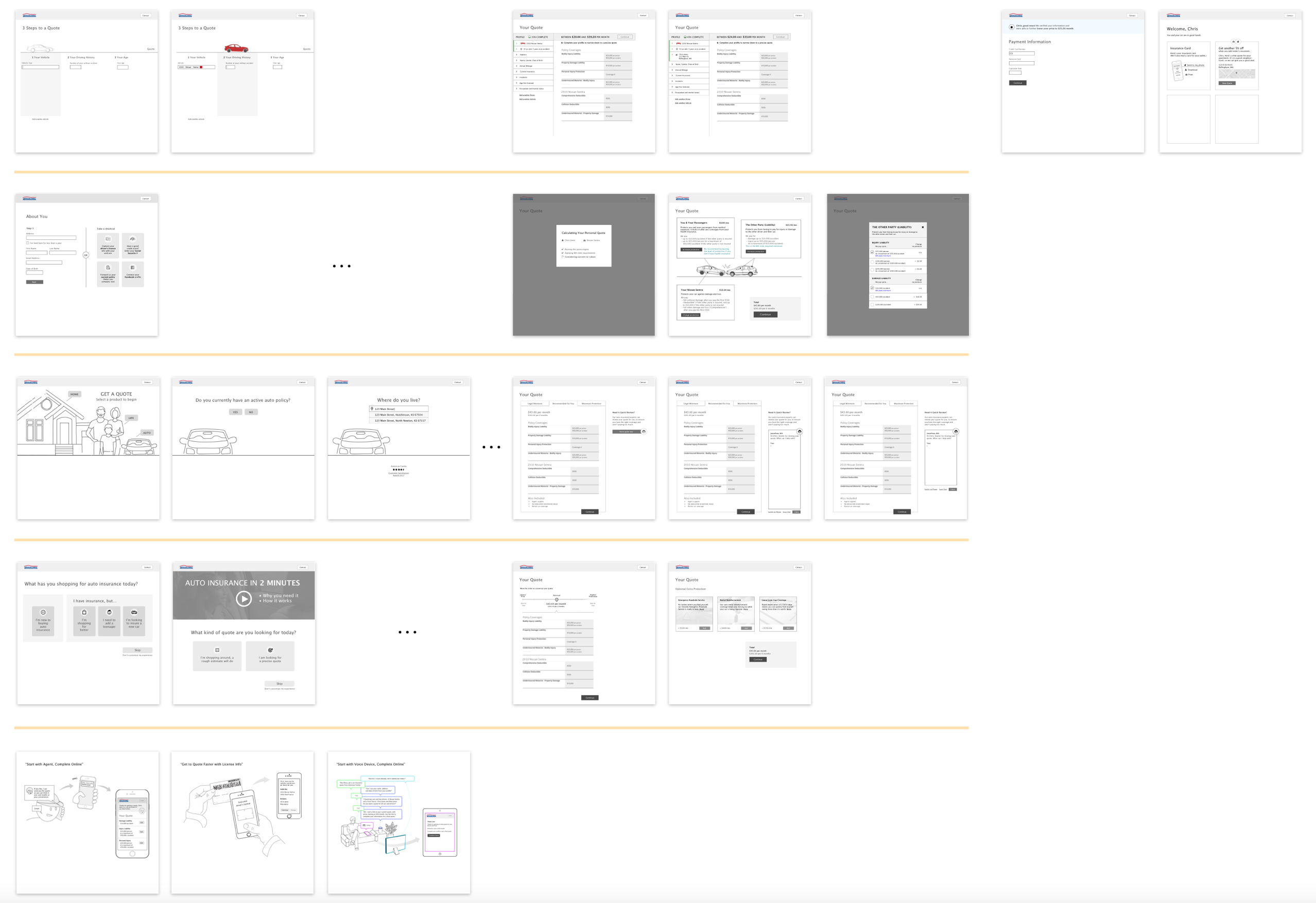The height and width of the screenshot is (903, 1316).
Task: Select the shopping bag 'shopping for better' icon
Action: [84, 612]
